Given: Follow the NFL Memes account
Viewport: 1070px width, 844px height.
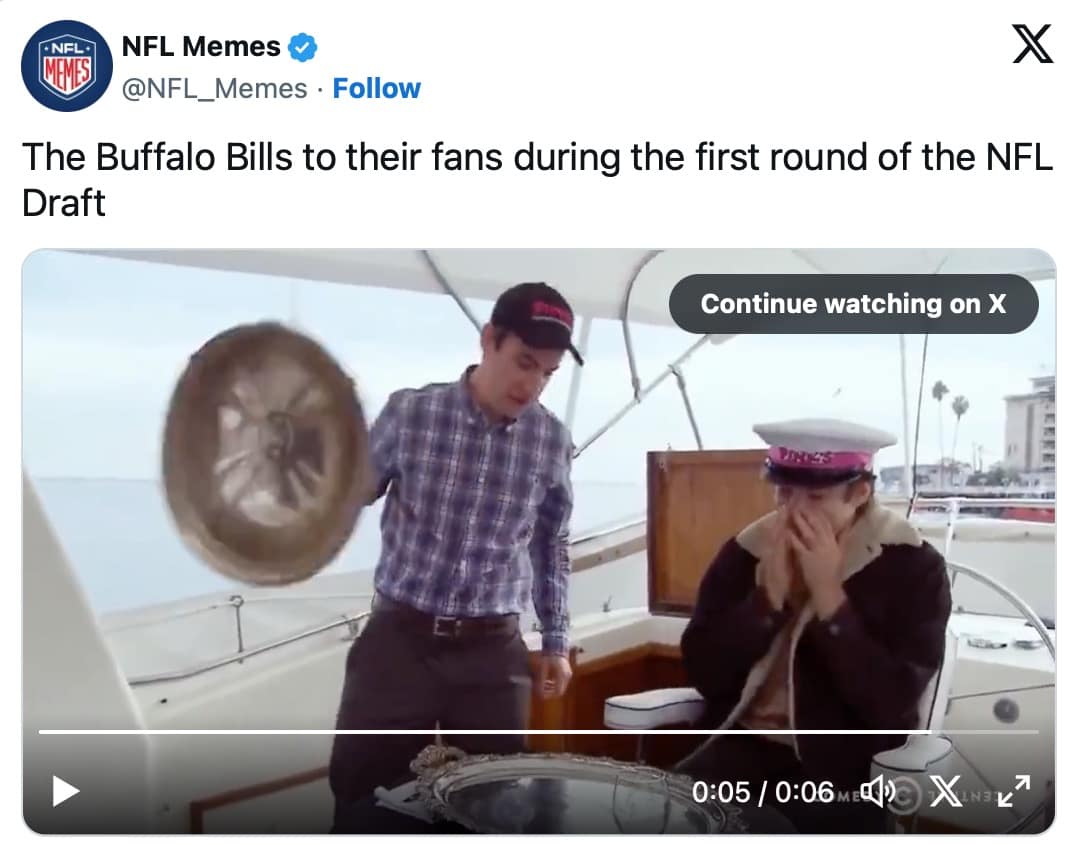Looking at the screenshot, I should [x=376, y=88].
